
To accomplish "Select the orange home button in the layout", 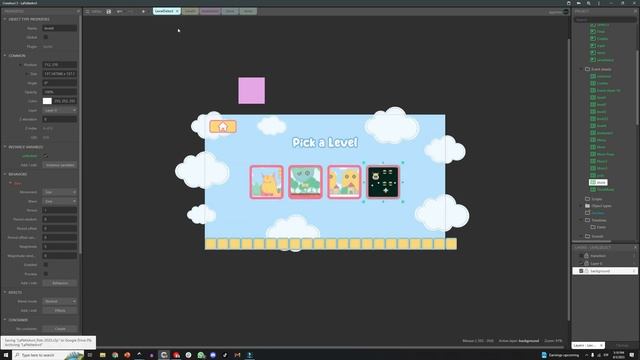I will coord(223,127).
